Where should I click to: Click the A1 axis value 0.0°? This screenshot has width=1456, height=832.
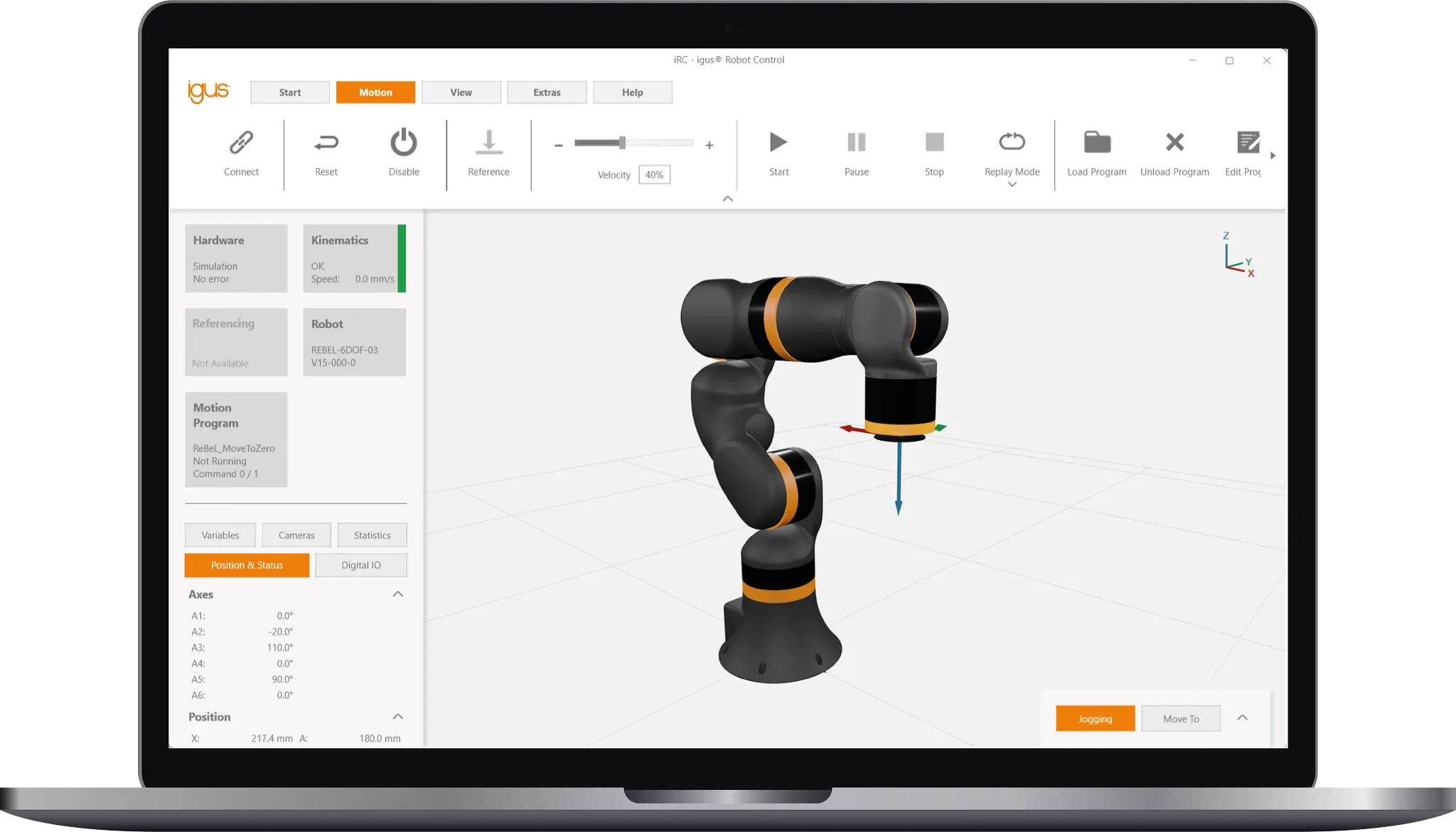284,616
